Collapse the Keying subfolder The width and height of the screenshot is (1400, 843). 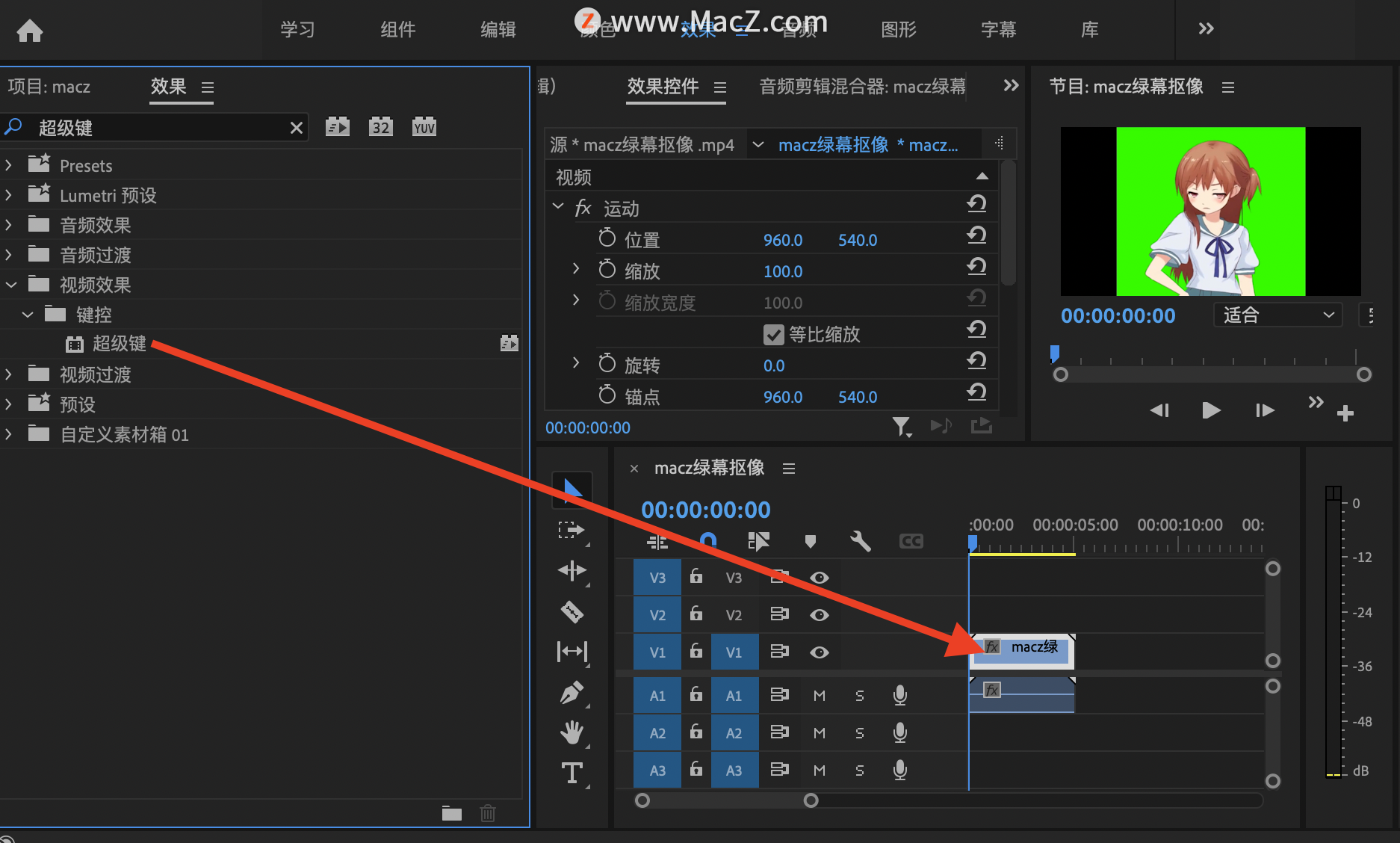pyautogui.click(x=28, y=315)
